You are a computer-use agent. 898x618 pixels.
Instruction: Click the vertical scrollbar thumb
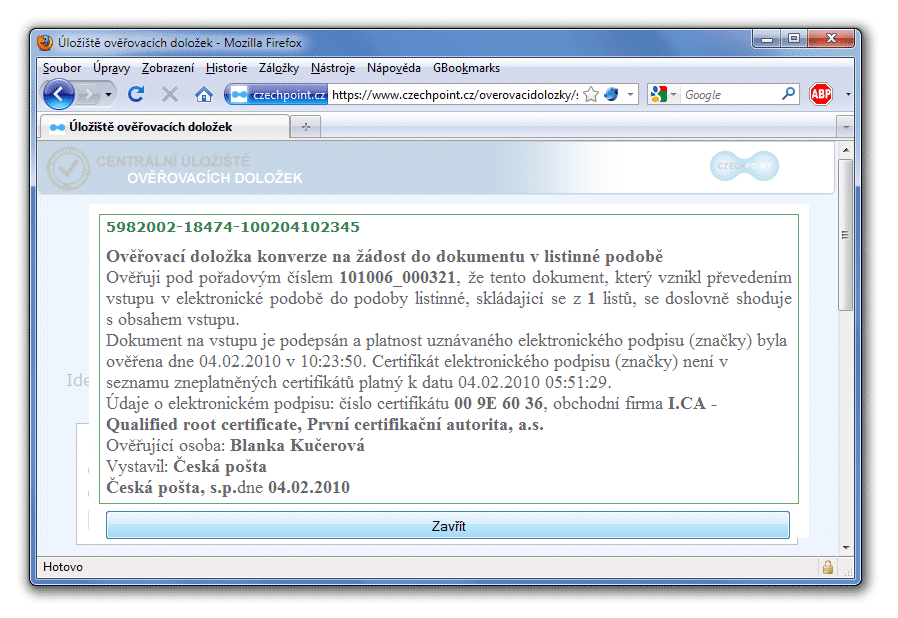click(845, 235)
